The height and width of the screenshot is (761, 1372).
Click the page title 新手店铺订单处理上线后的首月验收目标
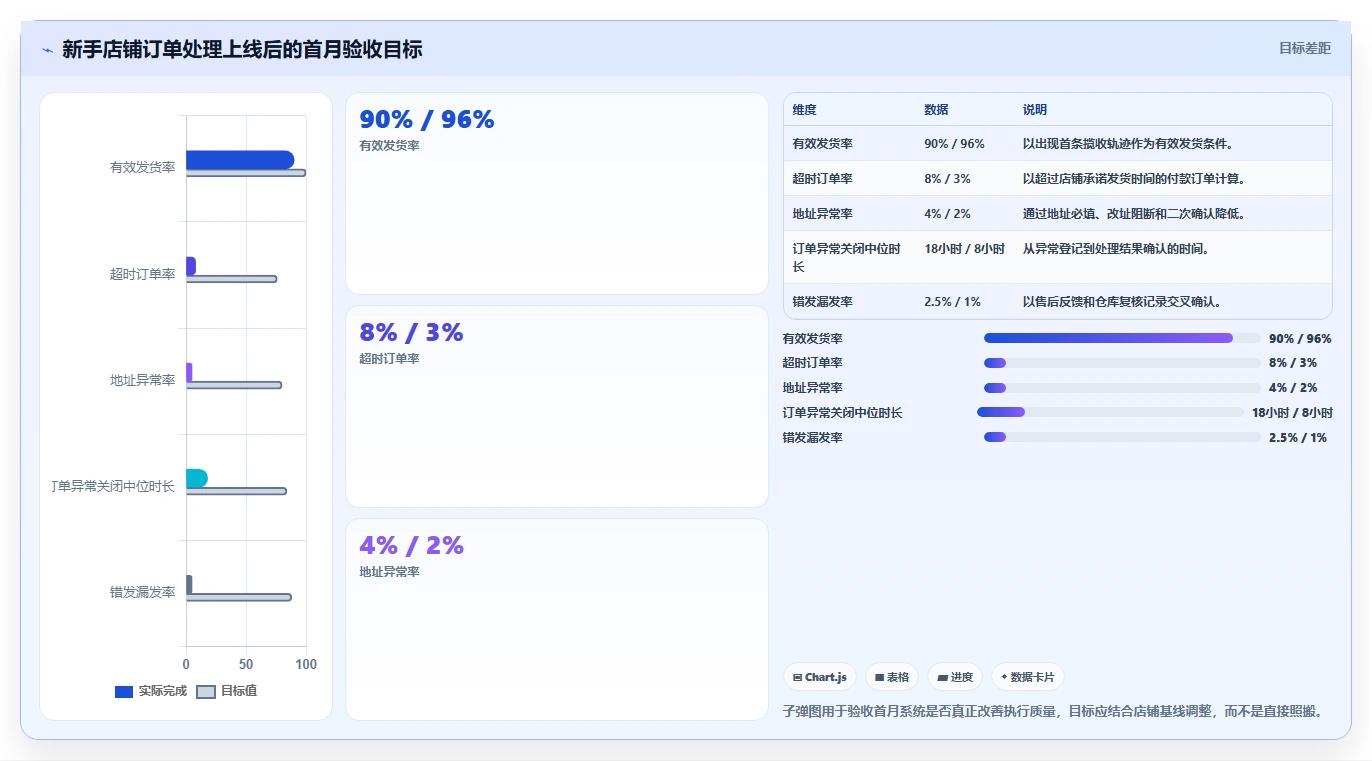click(x=242, y=49)
